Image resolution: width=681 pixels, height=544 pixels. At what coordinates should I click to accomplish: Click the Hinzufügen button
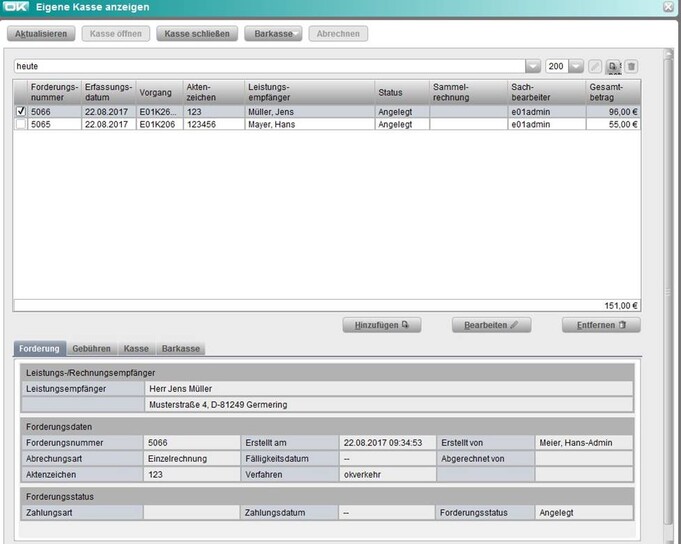coord(381,325)
